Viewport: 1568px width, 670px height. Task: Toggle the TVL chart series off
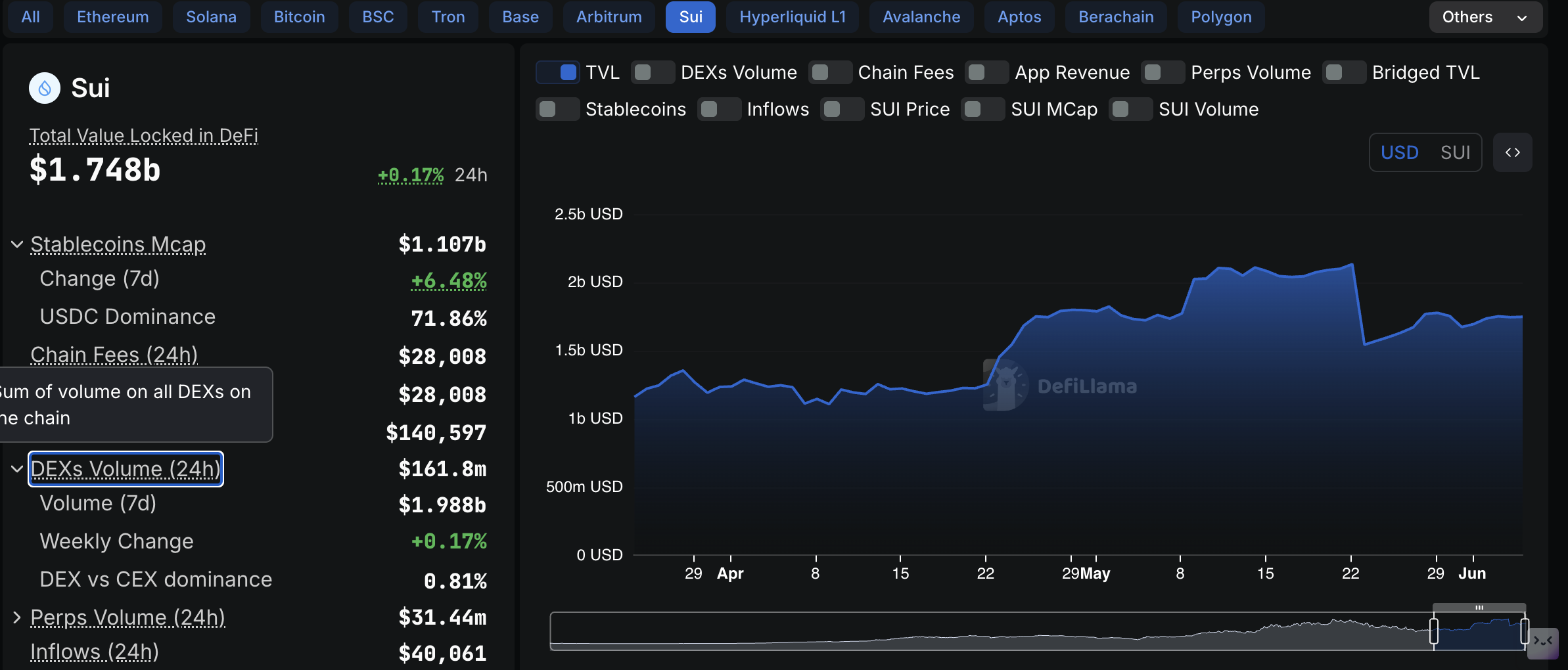(x=557, y=72)
